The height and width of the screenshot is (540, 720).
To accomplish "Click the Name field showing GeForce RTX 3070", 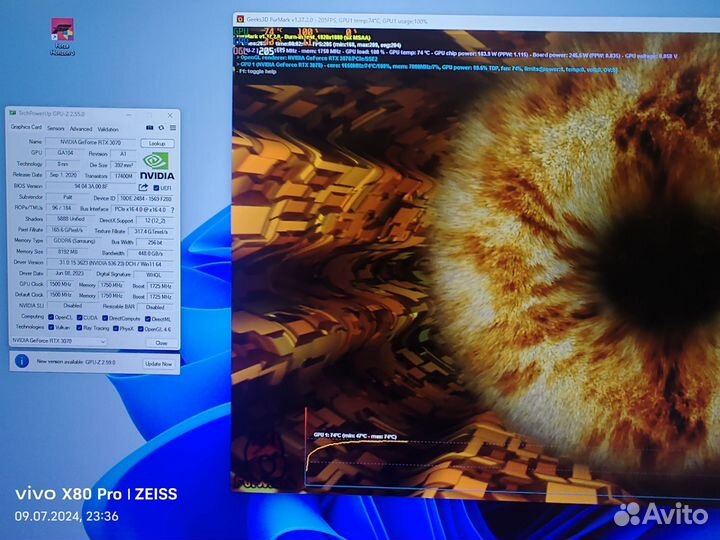I will pos(90,142).
